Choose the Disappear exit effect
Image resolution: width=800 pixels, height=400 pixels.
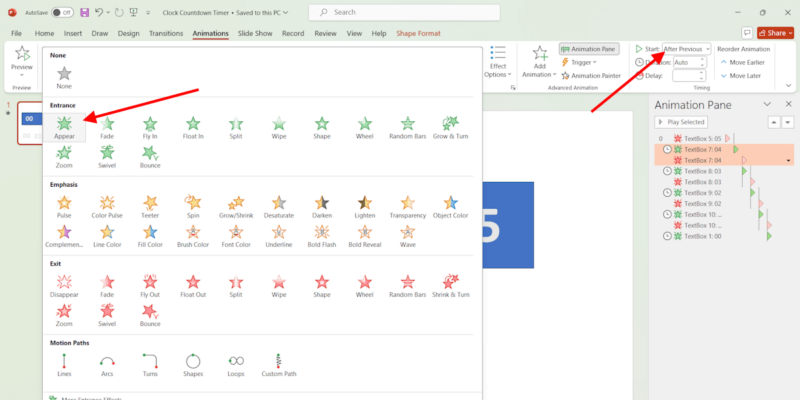pos(64,286)
